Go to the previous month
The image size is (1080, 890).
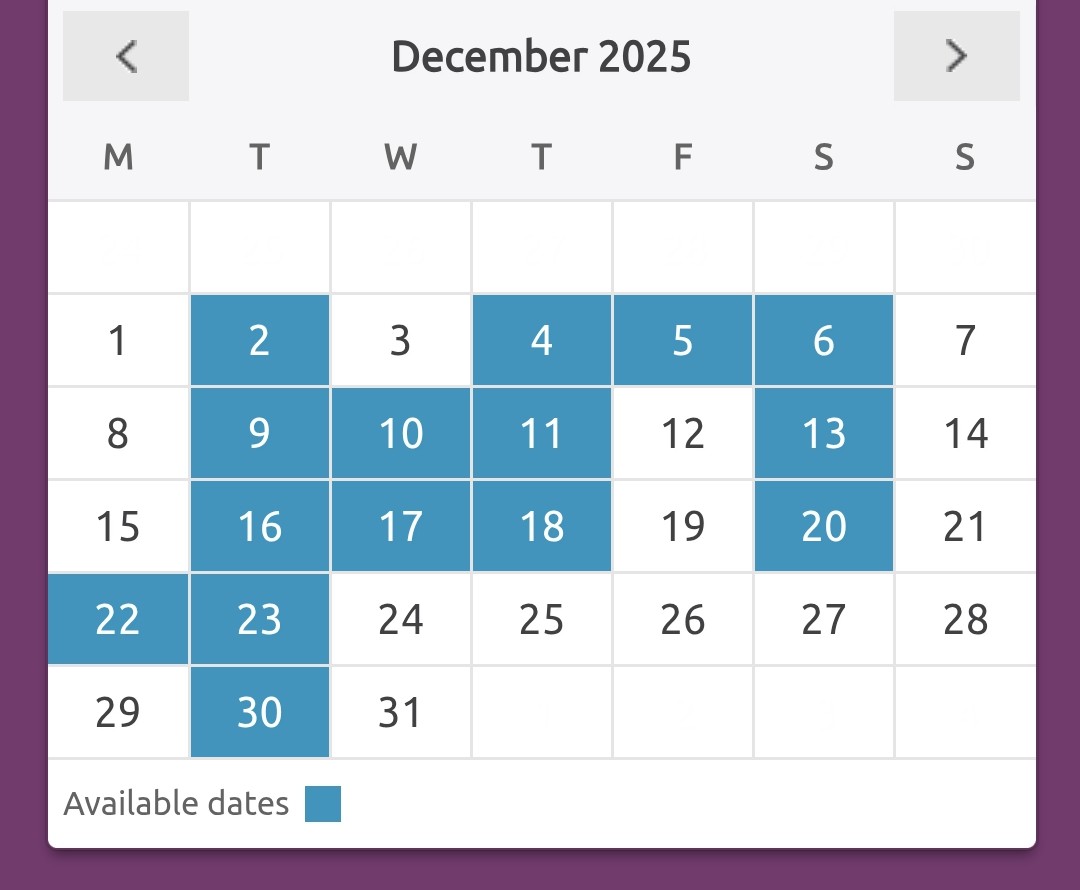point(126,56)
